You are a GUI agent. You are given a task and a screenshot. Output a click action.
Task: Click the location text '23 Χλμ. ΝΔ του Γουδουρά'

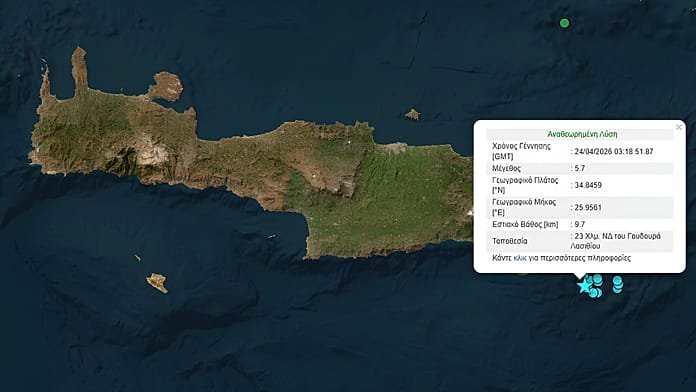(x=617, y=236)
